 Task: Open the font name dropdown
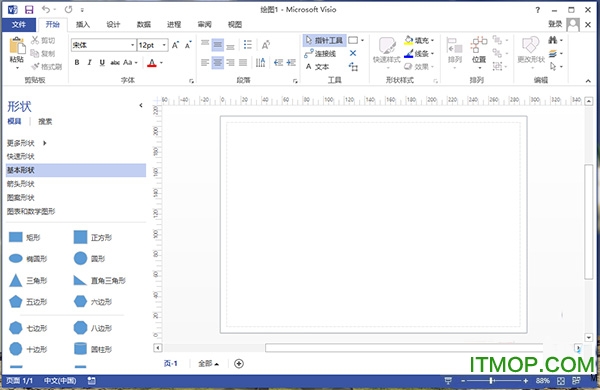[132, 45]
